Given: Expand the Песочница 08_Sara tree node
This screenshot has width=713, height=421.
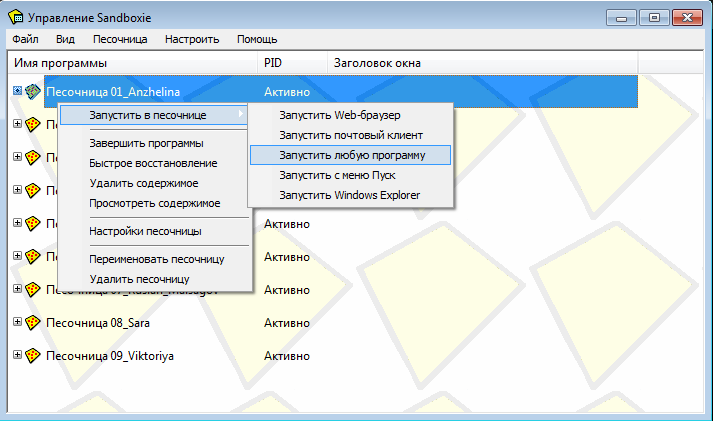Looking at the screenshot, I should tap(17, 321).
